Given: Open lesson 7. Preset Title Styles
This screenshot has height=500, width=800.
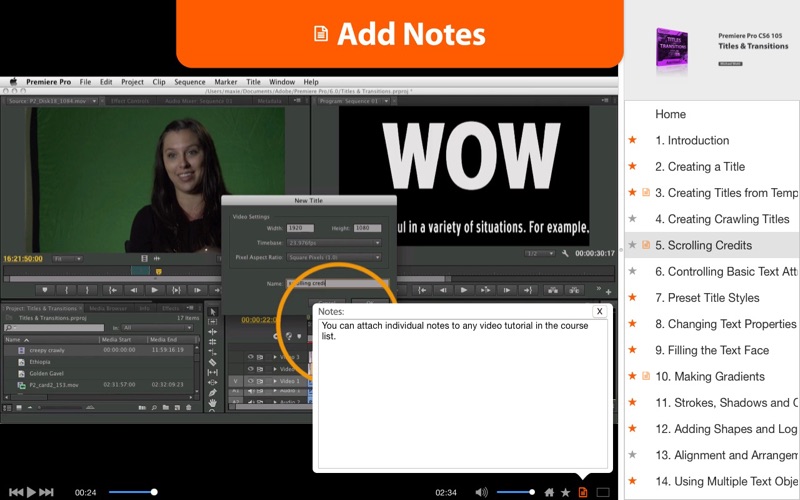Looking at the screenshot, I should 707,298.
